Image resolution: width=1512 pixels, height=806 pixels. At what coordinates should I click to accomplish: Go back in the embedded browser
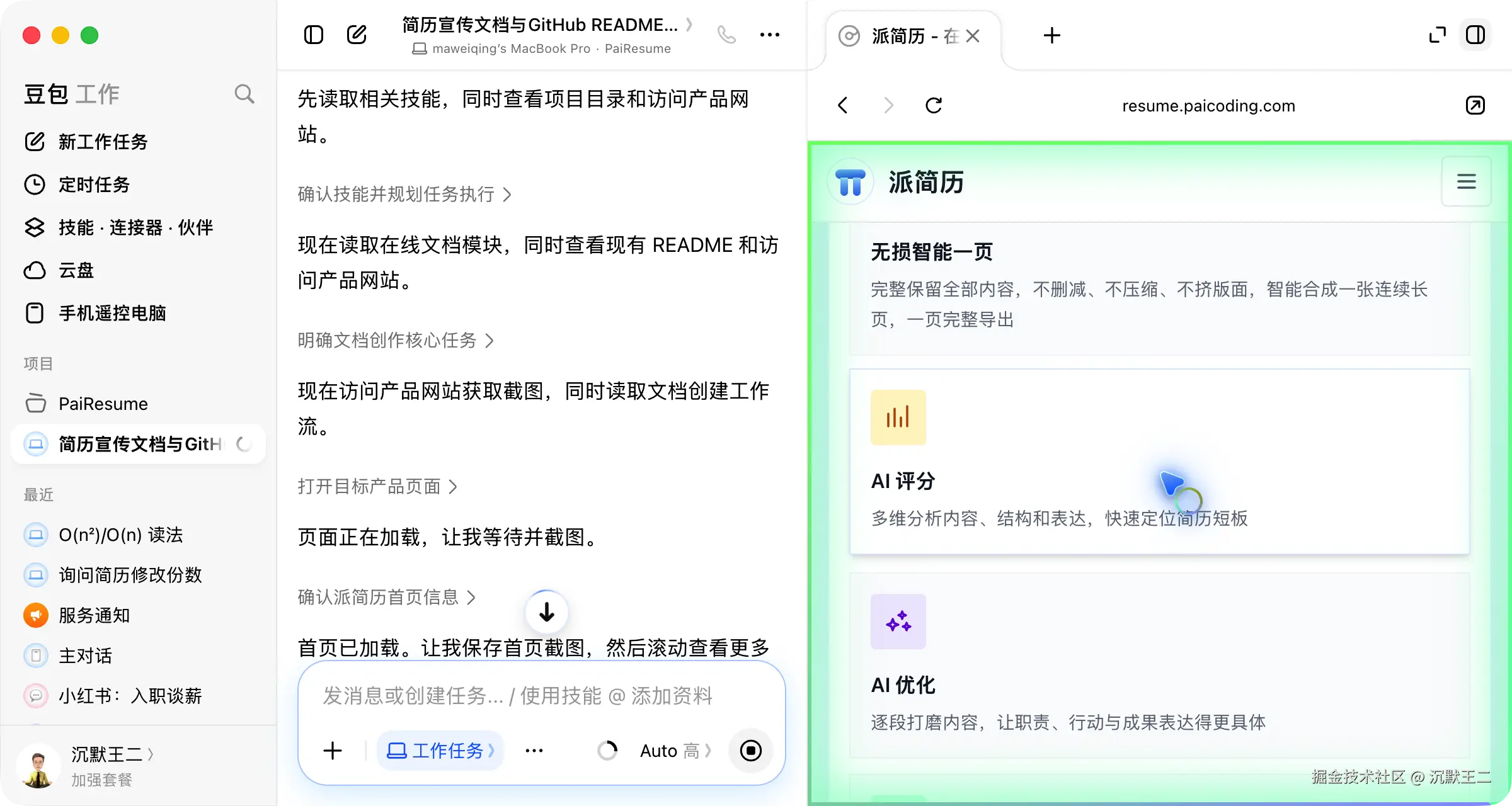(x=843, y=105)
